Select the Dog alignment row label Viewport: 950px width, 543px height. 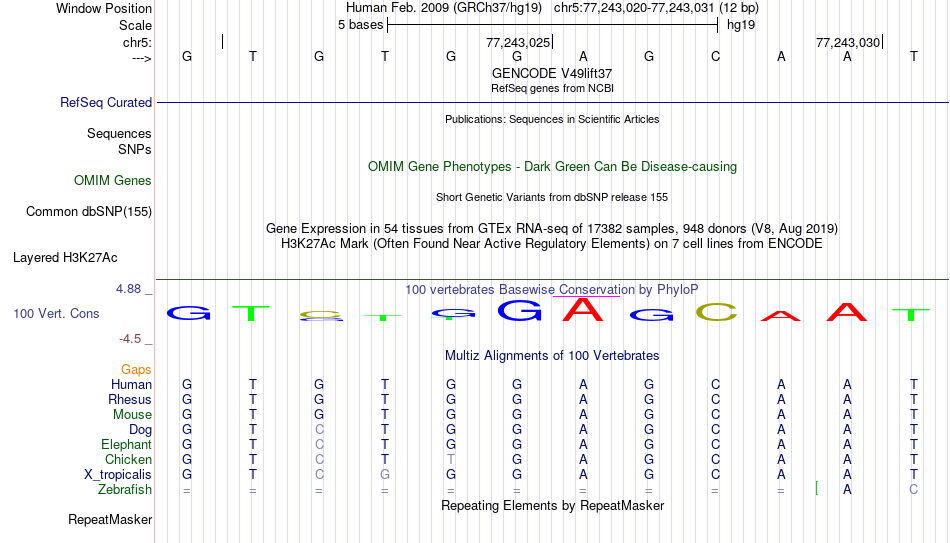click(x=140, y=430)
